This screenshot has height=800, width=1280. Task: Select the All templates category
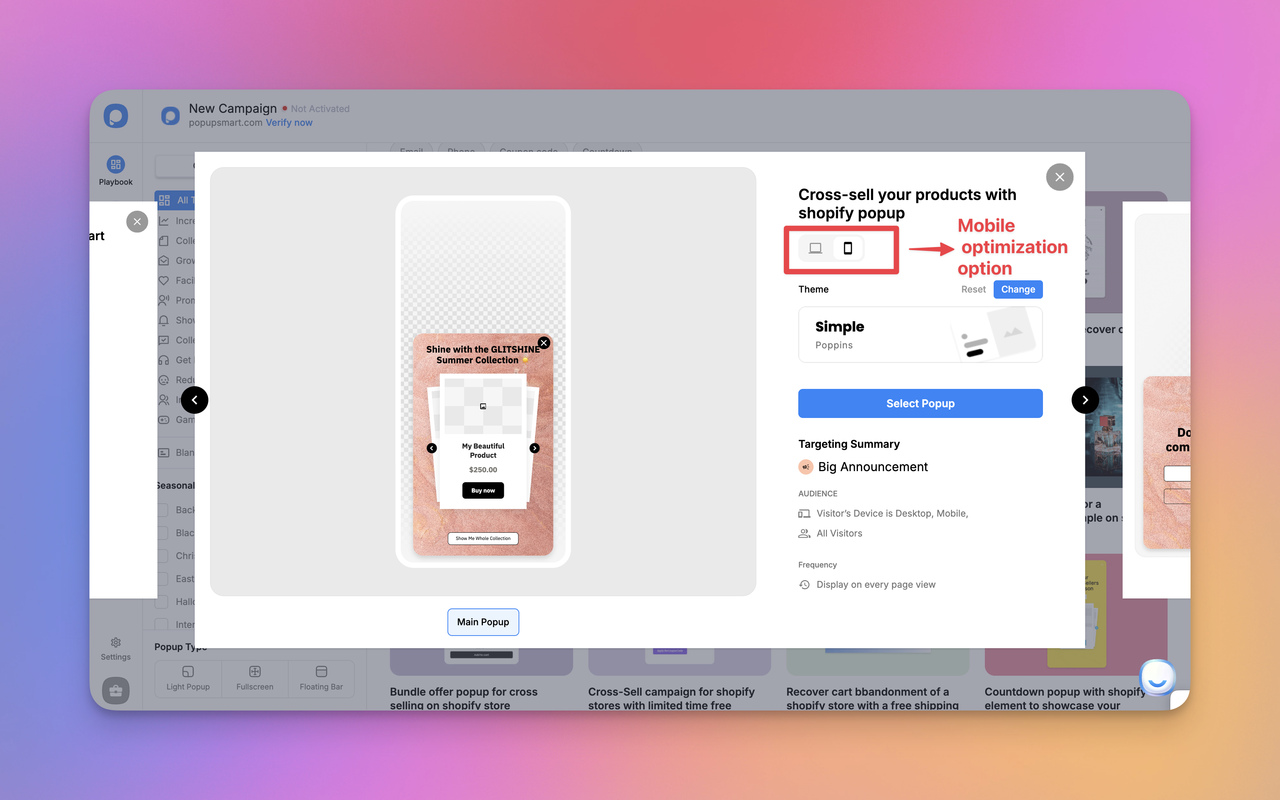pyautogui.click(x=174, y=200)
